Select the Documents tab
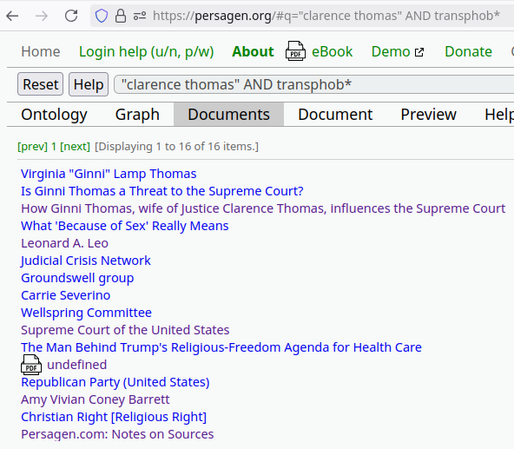Image resolution: width=514 pixels, height=449 pixels. pyautogui.click(x=229, y=115)
